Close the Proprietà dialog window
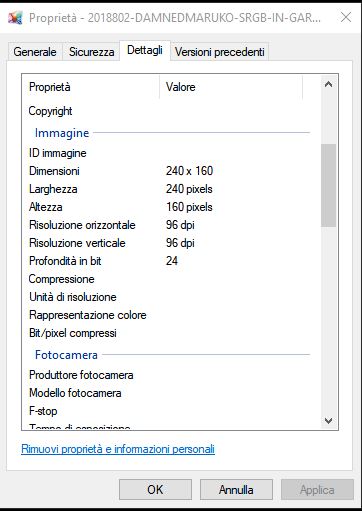This screenshot has width=362, height=511. click(346, 17)
